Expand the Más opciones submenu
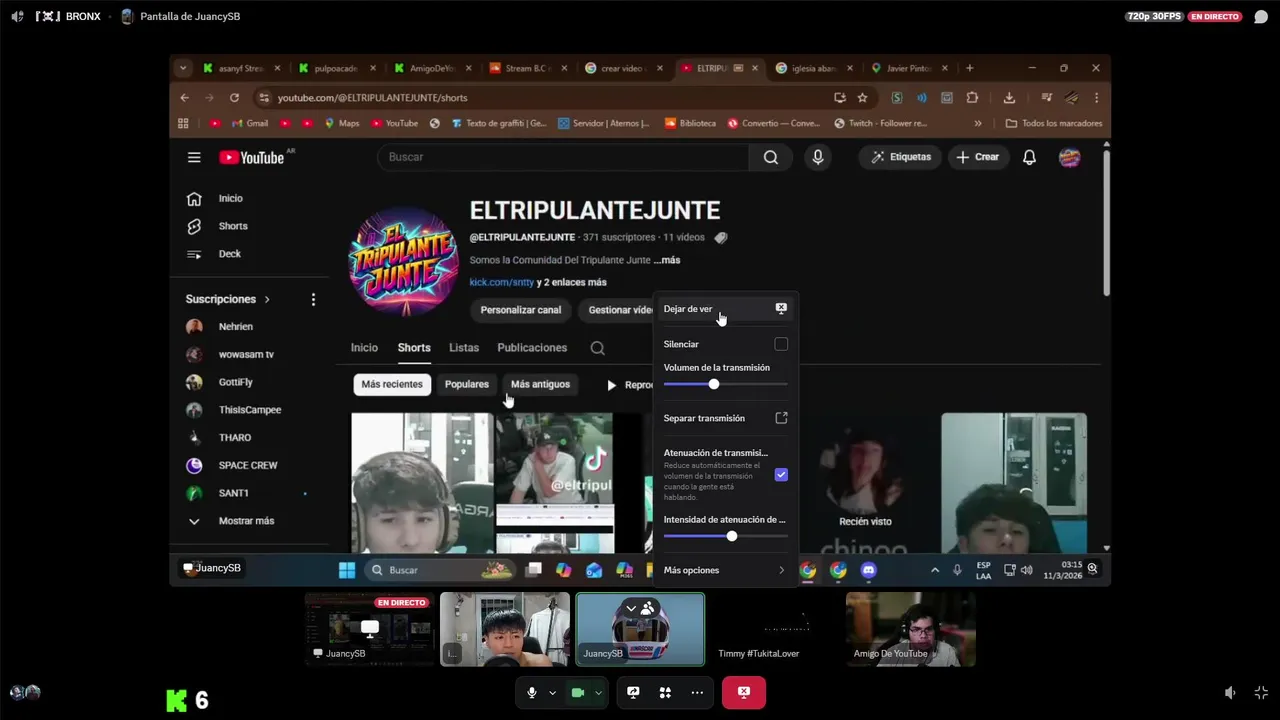Viewport: 1280px width, 720px height. point(725,570)
